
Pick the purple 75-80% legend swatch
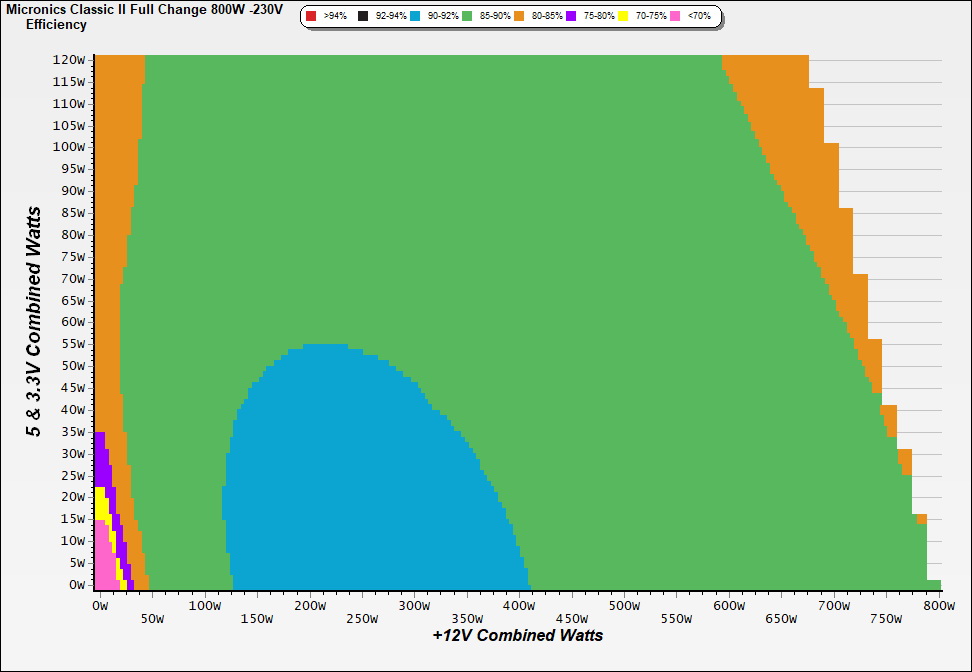[571, 17]
